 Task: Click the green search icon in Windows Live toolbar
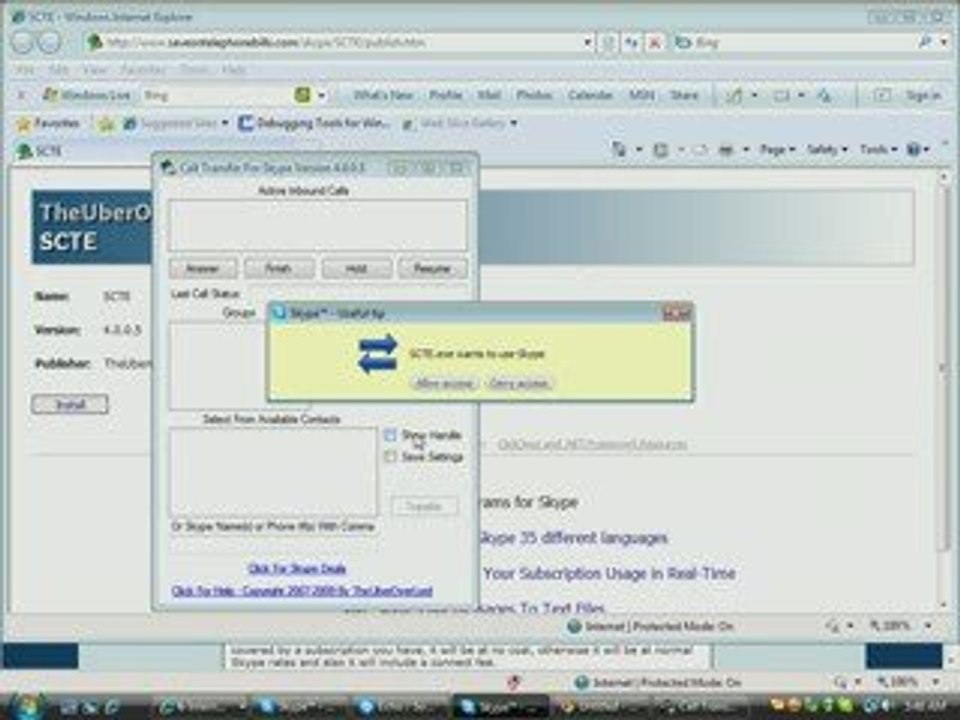[x=302, y=94]
